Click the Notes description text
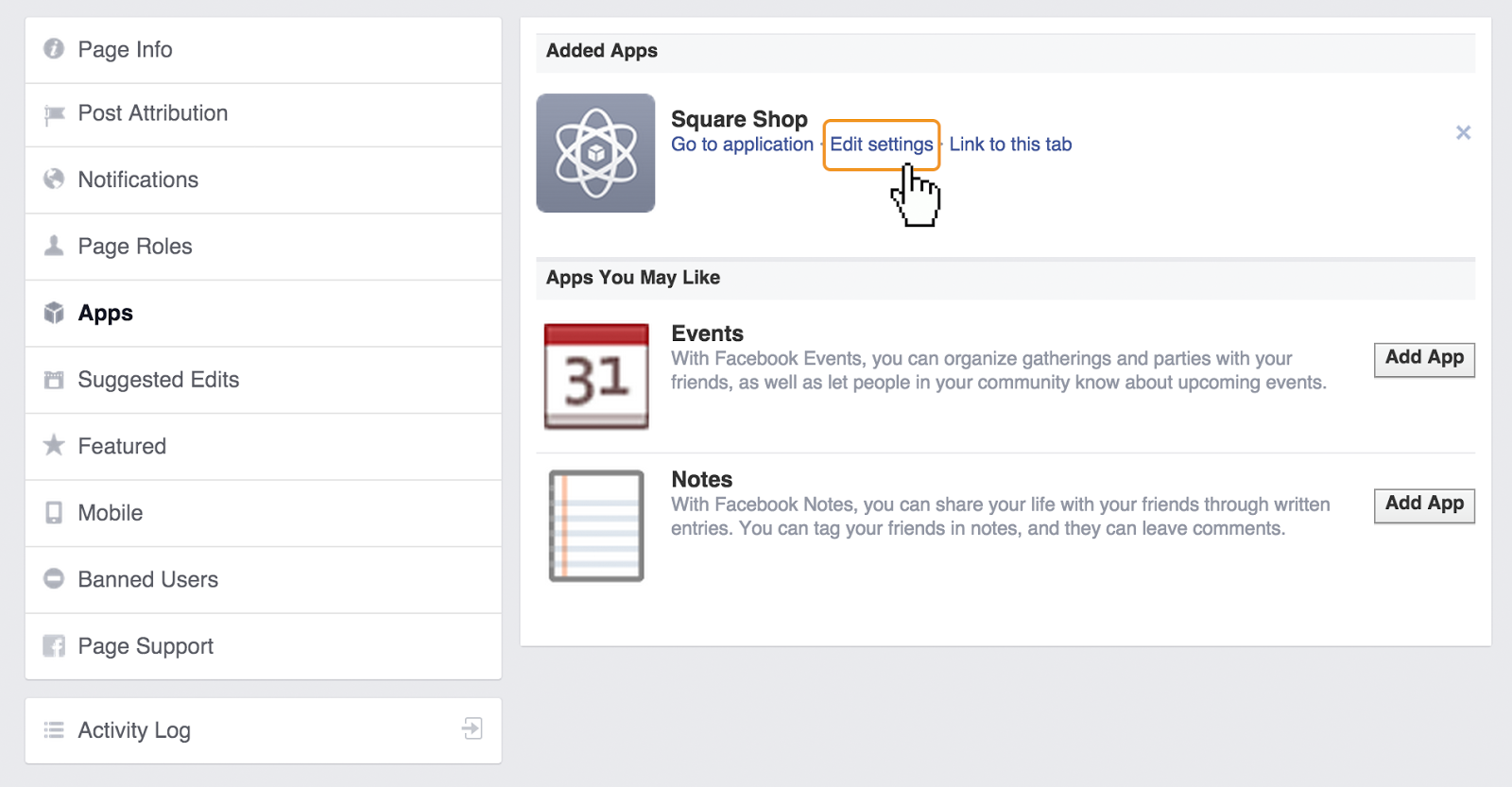Screen dimensions: 1512x787 coord(1001,517)
